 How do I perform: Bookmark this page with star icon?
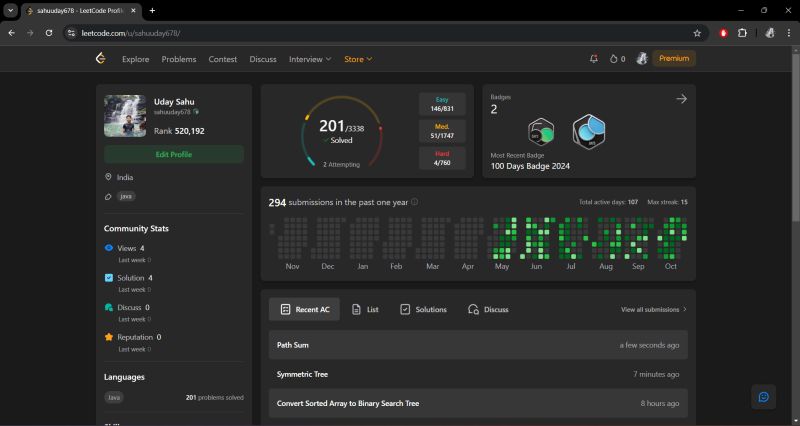697,32
